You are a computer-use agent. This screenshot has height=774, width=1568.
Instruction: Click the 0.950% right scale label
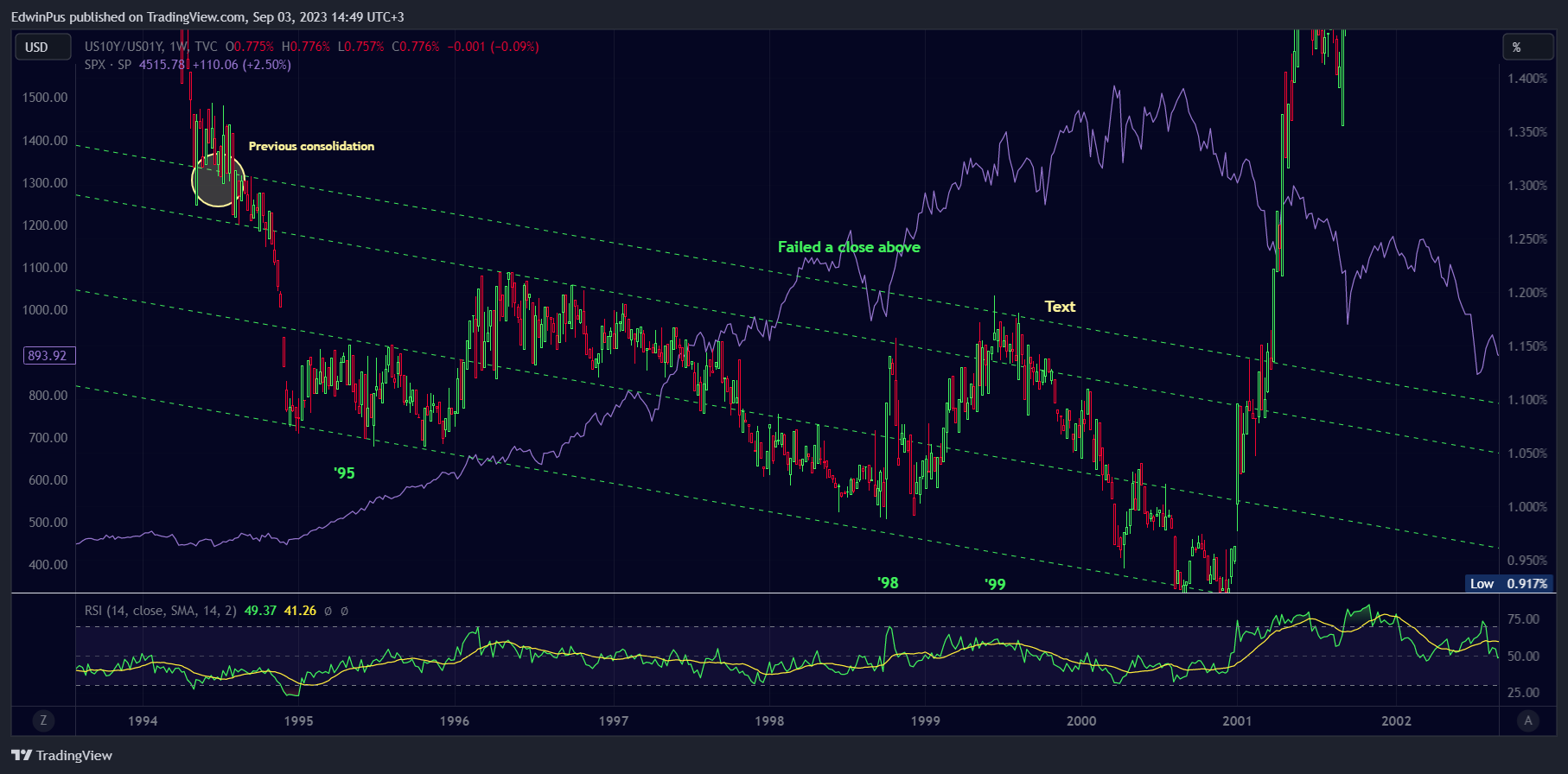click(1527, 561)
